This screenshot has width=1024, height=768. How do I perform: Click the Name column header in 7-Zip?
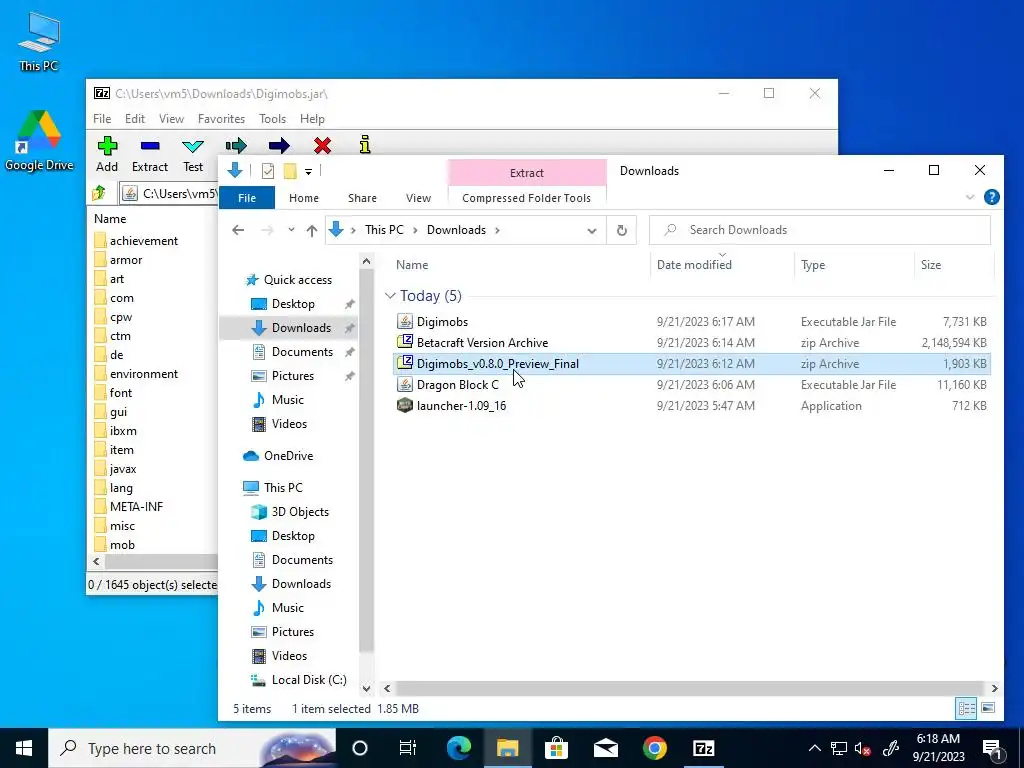[110, 219]
